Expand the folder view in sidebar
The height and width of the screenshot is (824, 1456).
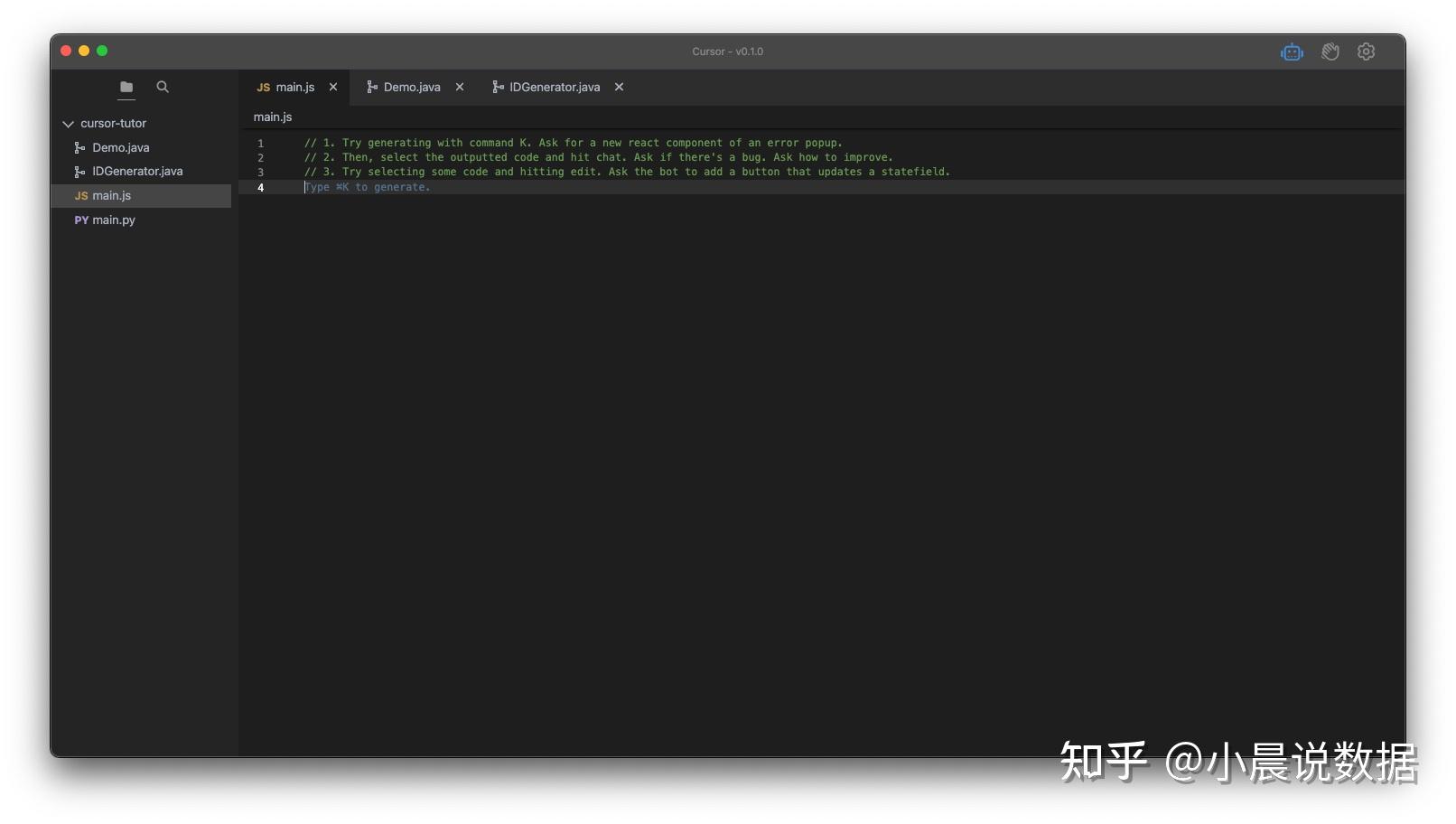126,87
